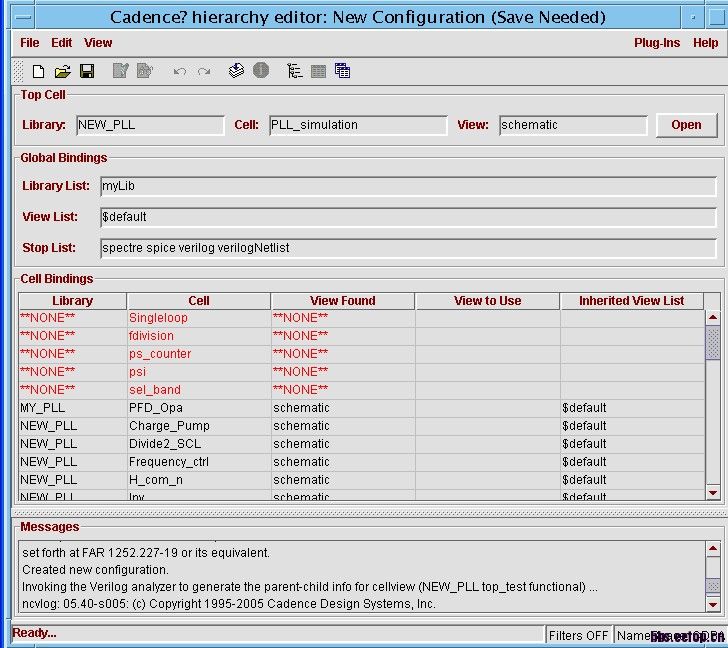
Task: Open the Help menu
Action: click(706, 43)
